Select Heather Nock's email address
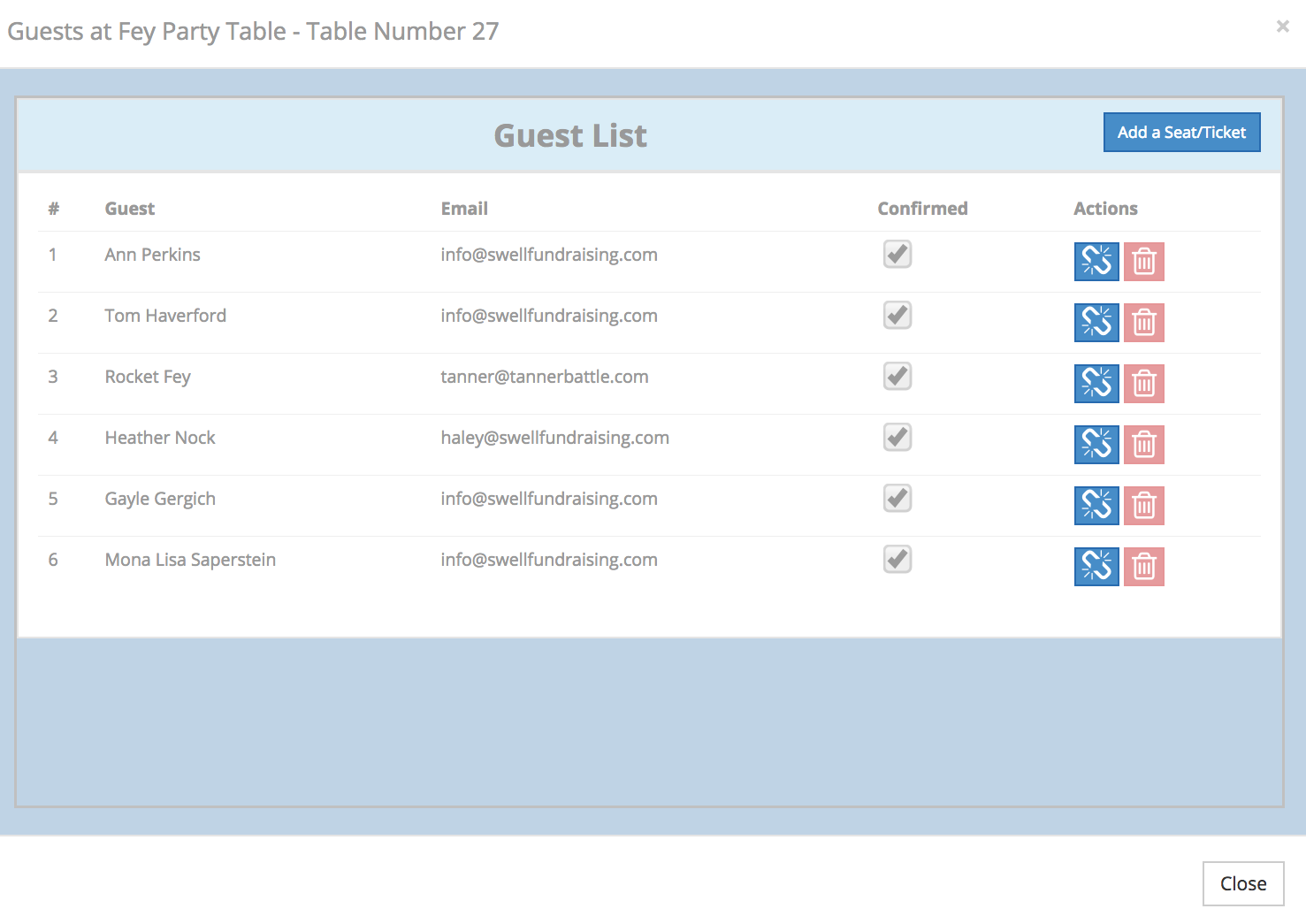 click(x=554, y=438)
